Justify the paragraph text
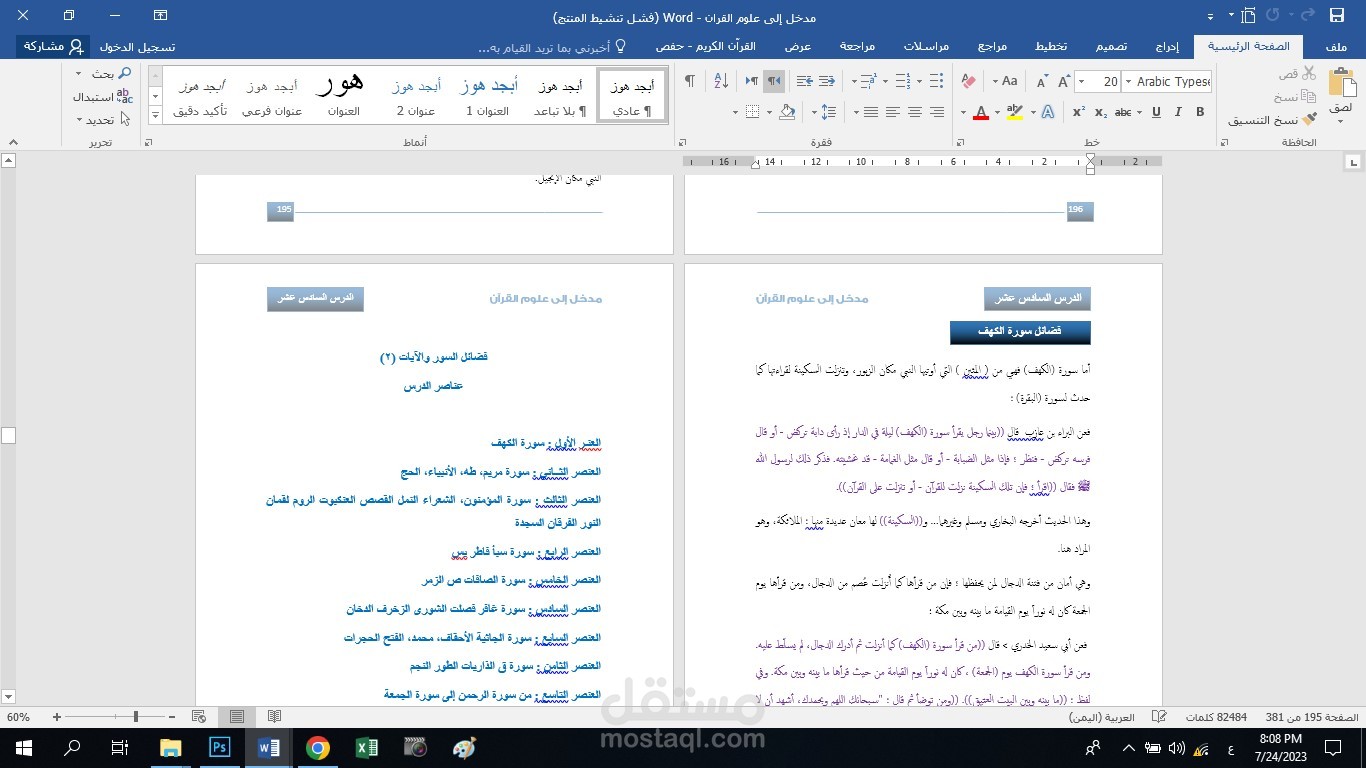The height and width of the screenshot is (768, 1366). pyautogui.click(x=871, y=112)
